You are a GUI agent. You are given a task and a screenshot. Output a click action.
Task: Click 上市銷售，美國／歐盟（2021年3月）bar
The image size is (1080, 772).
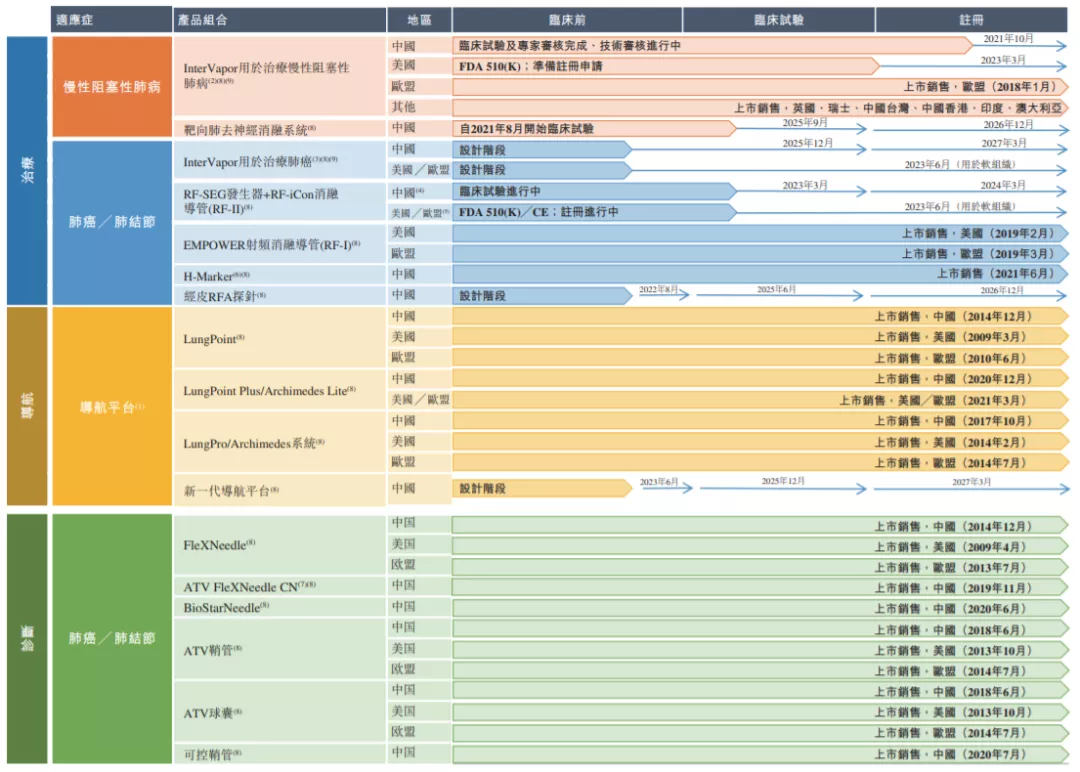(x=760, y=399)
